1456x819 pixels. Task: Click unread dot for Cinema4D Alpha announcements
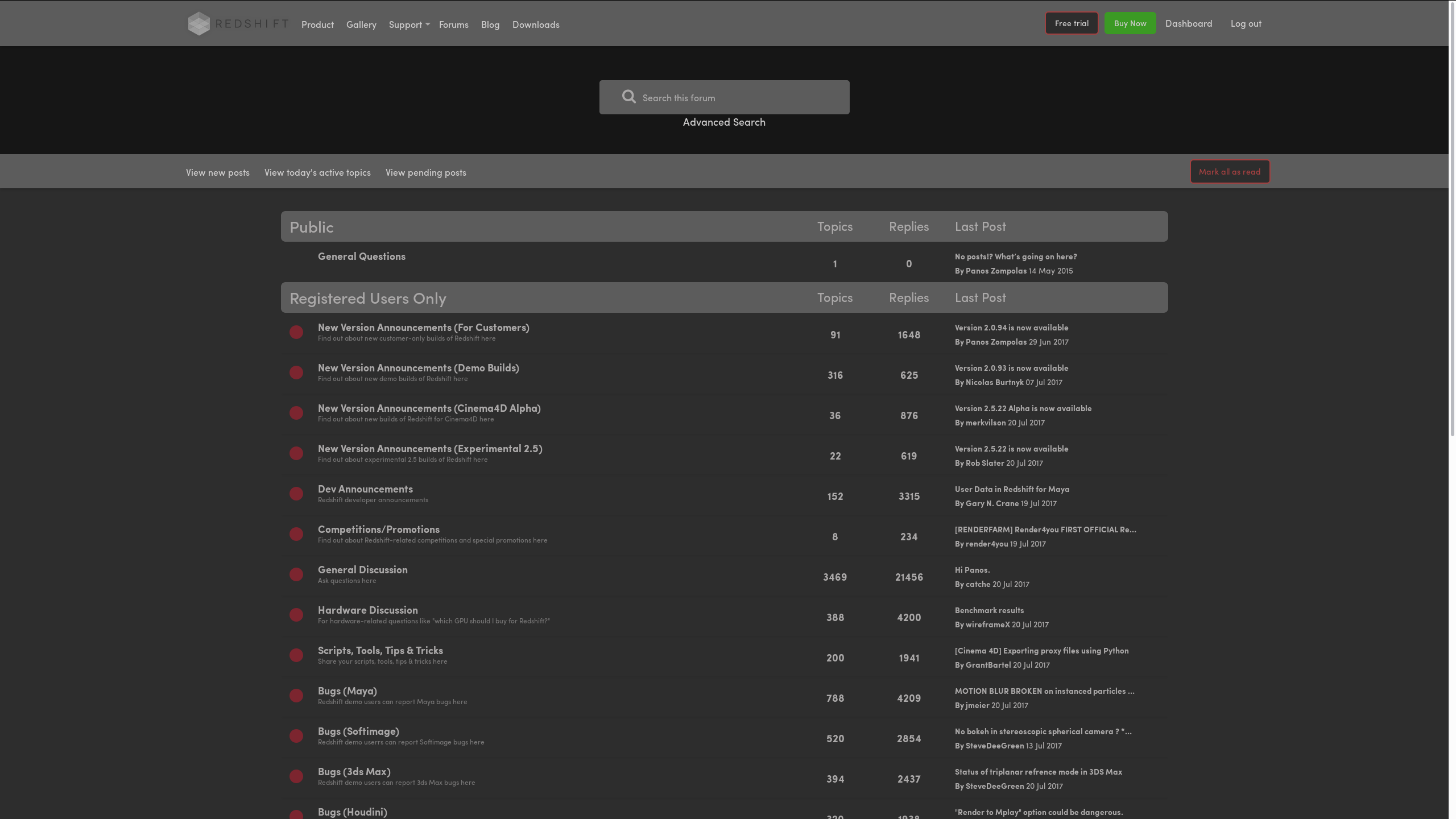[296, 413]
